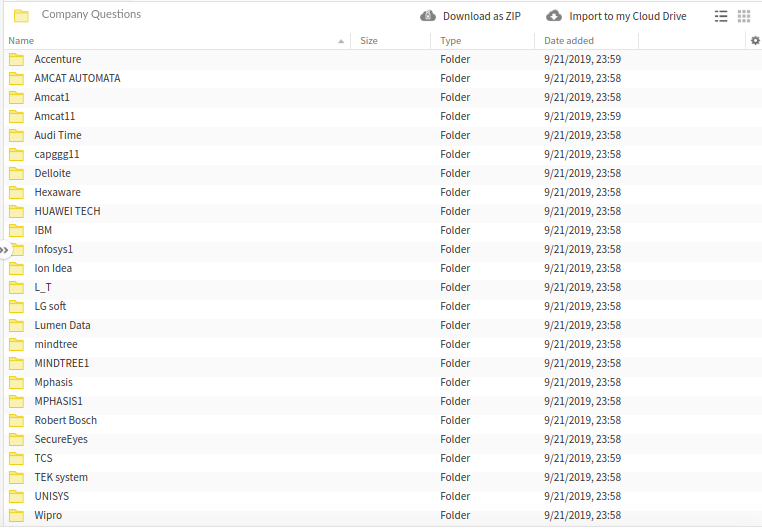
Task: Open the Robert Bosch folder
Action: click(65, 420)
